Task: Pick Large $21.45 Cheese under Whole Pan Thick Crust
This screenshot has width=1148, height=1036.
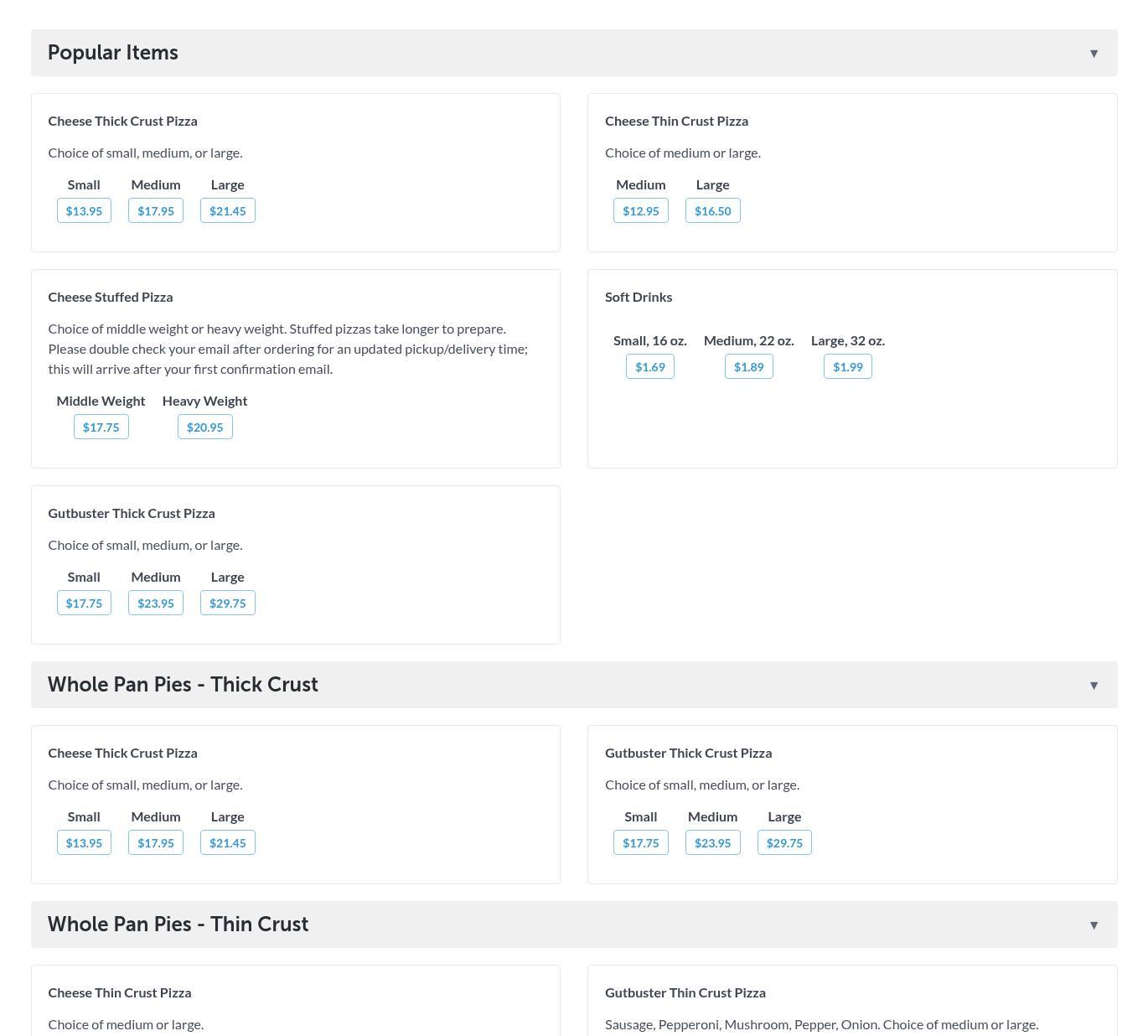Action: point(228,843)
